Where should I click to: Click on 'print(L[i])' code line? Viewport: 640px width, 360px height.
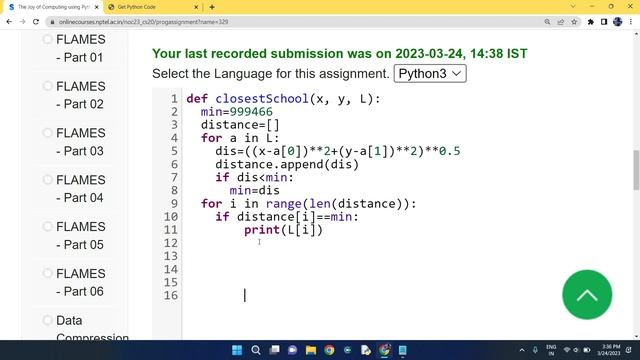283,230
